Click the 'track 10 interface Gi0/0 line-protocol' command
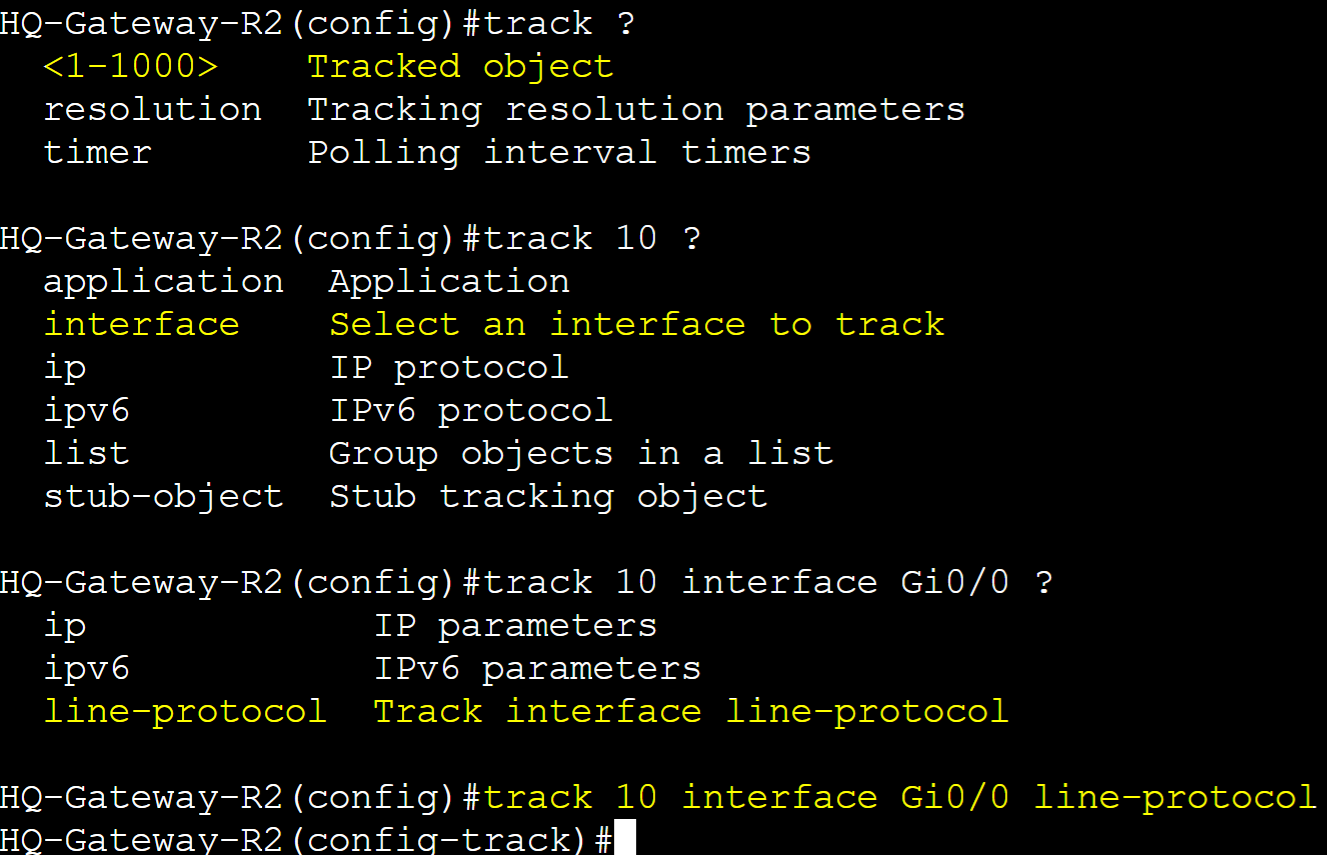This screenshot has width=1327, height=855. [x=900, y=797]
